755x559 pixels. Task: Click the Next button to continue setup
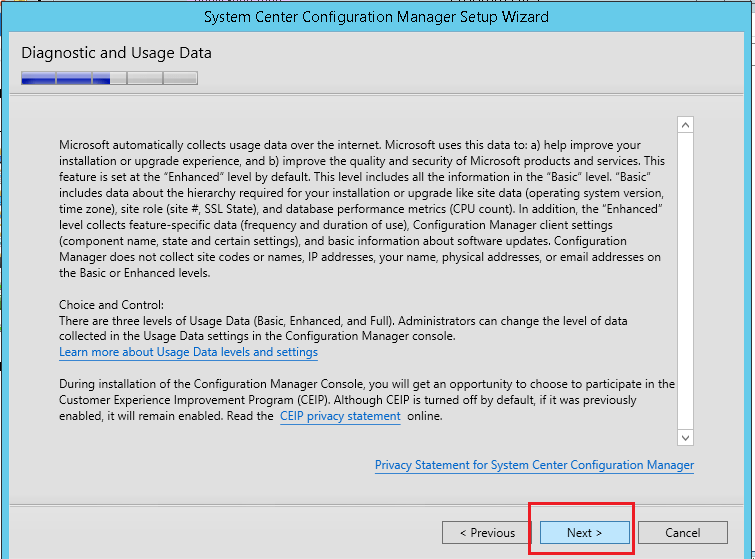(584, 533)
